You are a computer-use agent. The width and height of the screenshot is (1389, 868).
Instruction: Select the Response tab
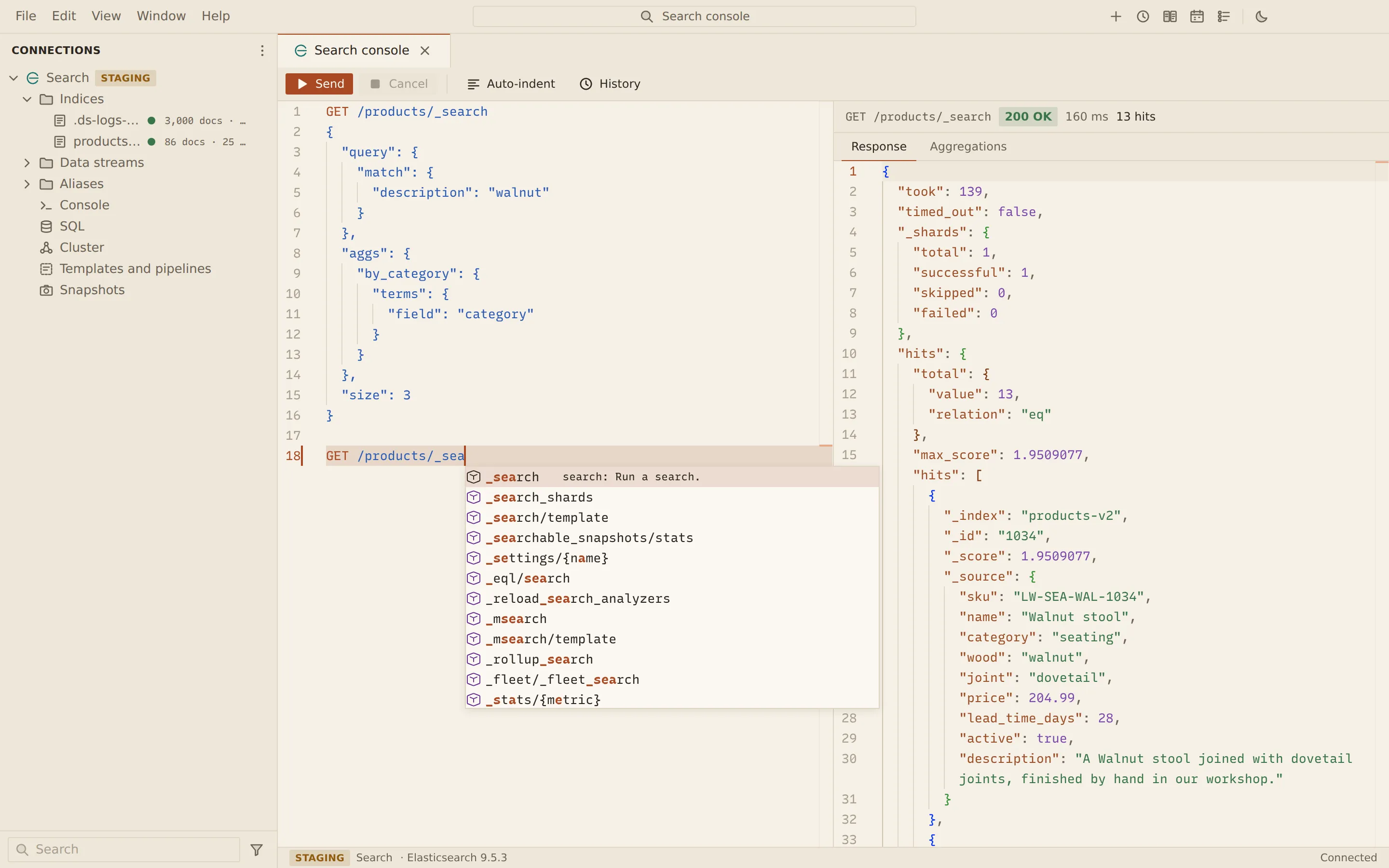coord(879,147)
